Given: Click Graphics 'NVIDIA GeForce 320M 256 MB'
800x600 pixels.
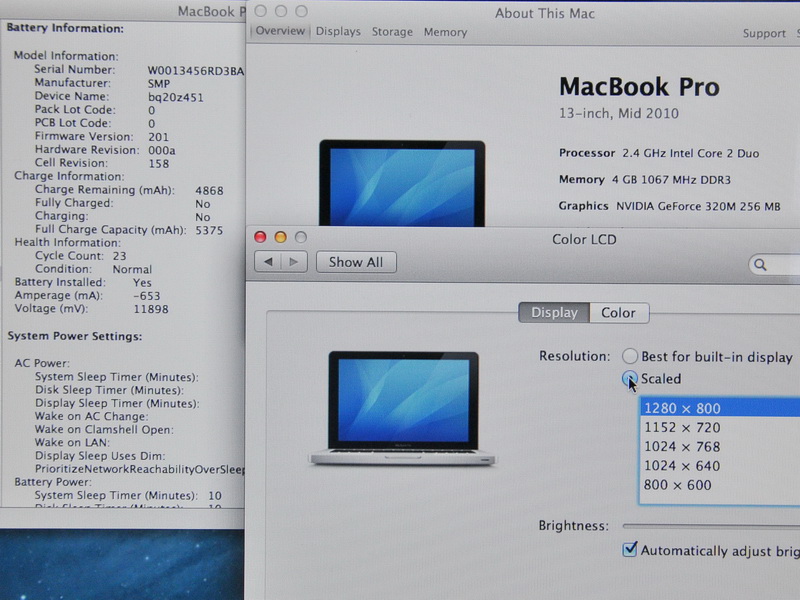Looking at the screenshot, I should (698, 206).
